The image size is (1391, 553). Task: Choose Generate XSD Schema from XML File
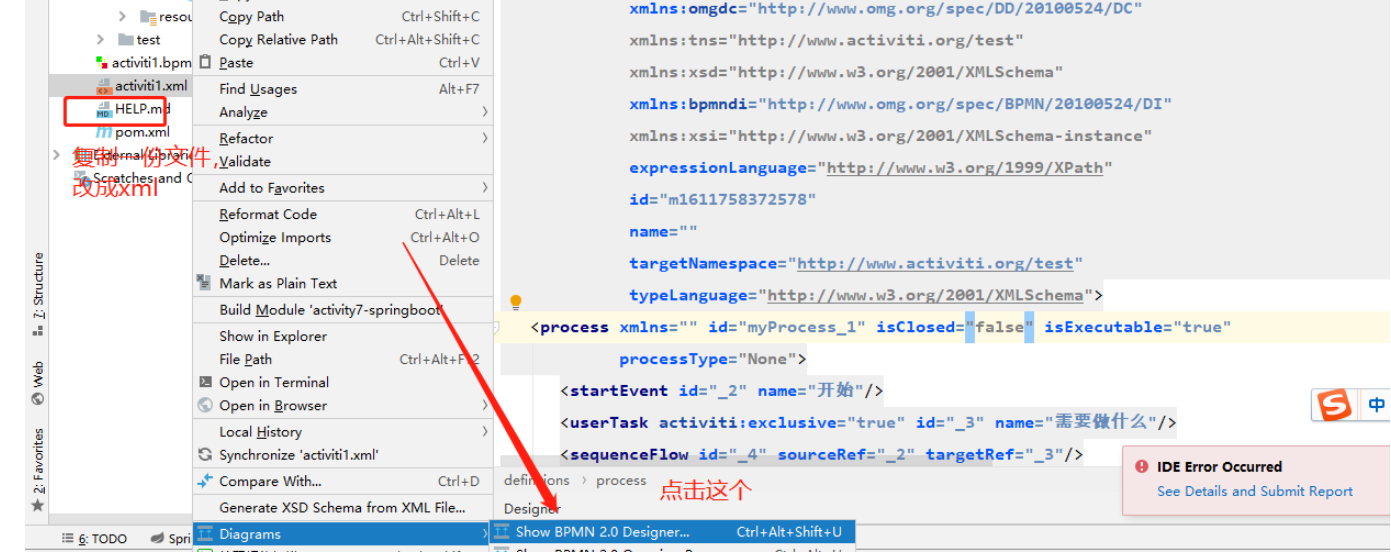341,507
